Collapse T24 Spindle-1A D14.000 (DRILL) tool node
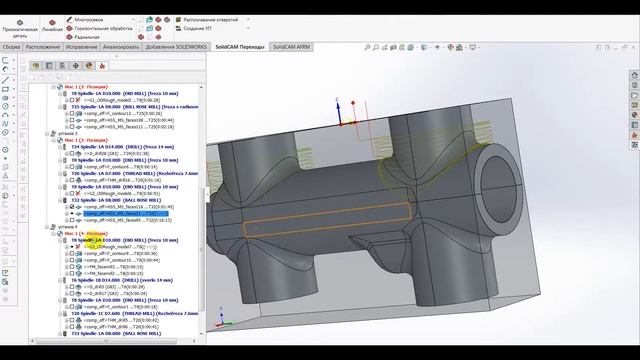Screen dimensions: 640x360 coord(60,147)
